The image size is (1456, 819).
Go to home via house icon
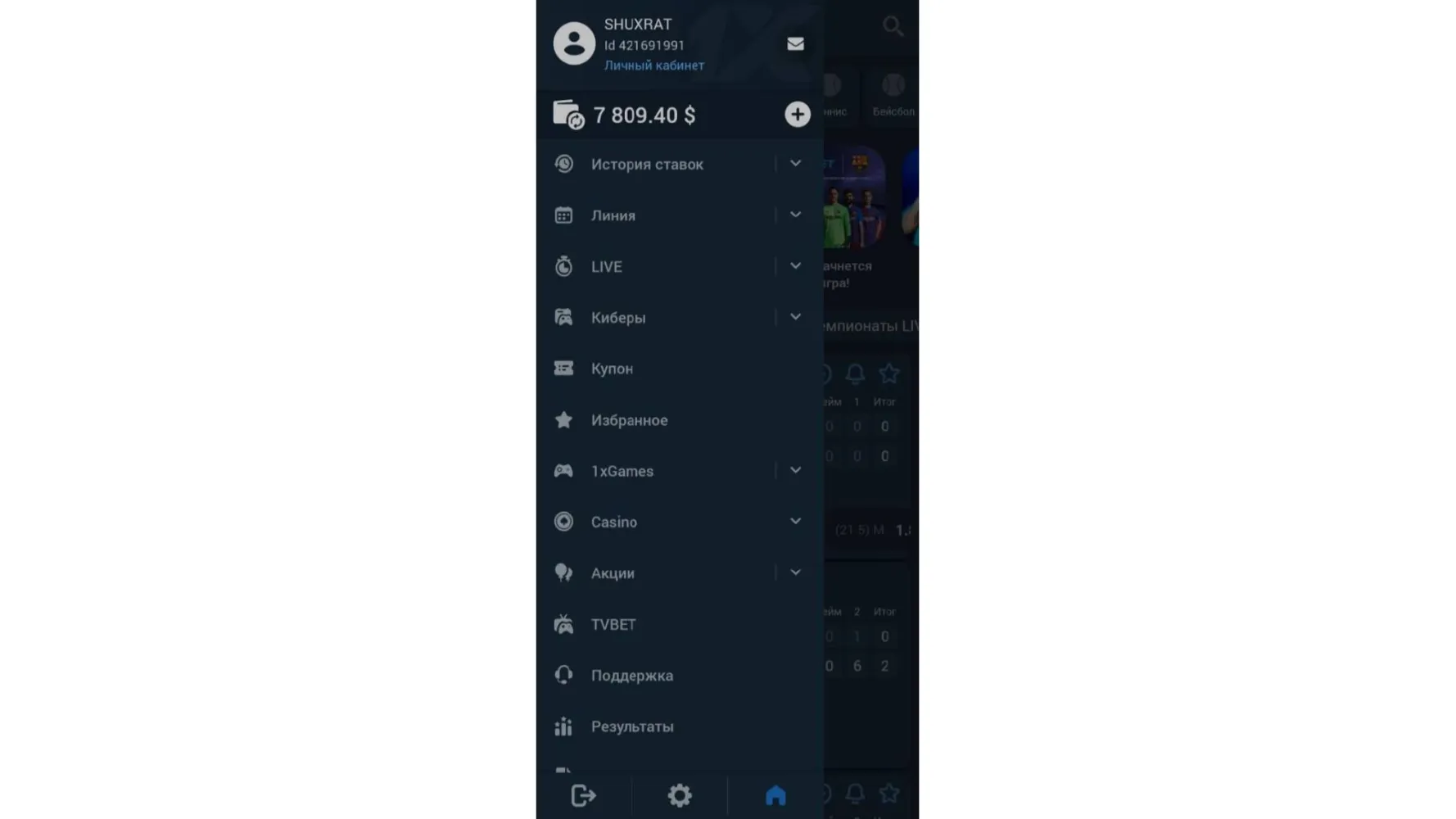click(775, 795)
